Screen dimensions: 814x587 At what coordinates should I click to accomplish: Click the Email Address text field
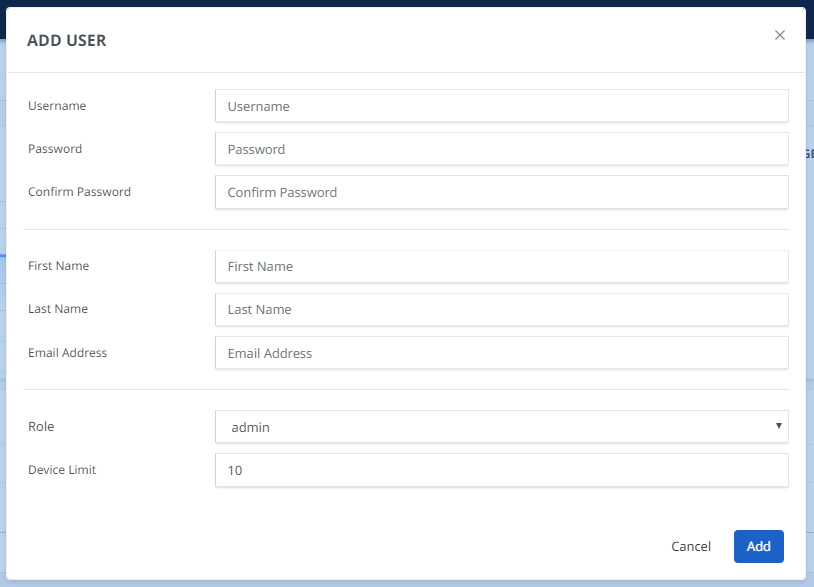point(501,353)
